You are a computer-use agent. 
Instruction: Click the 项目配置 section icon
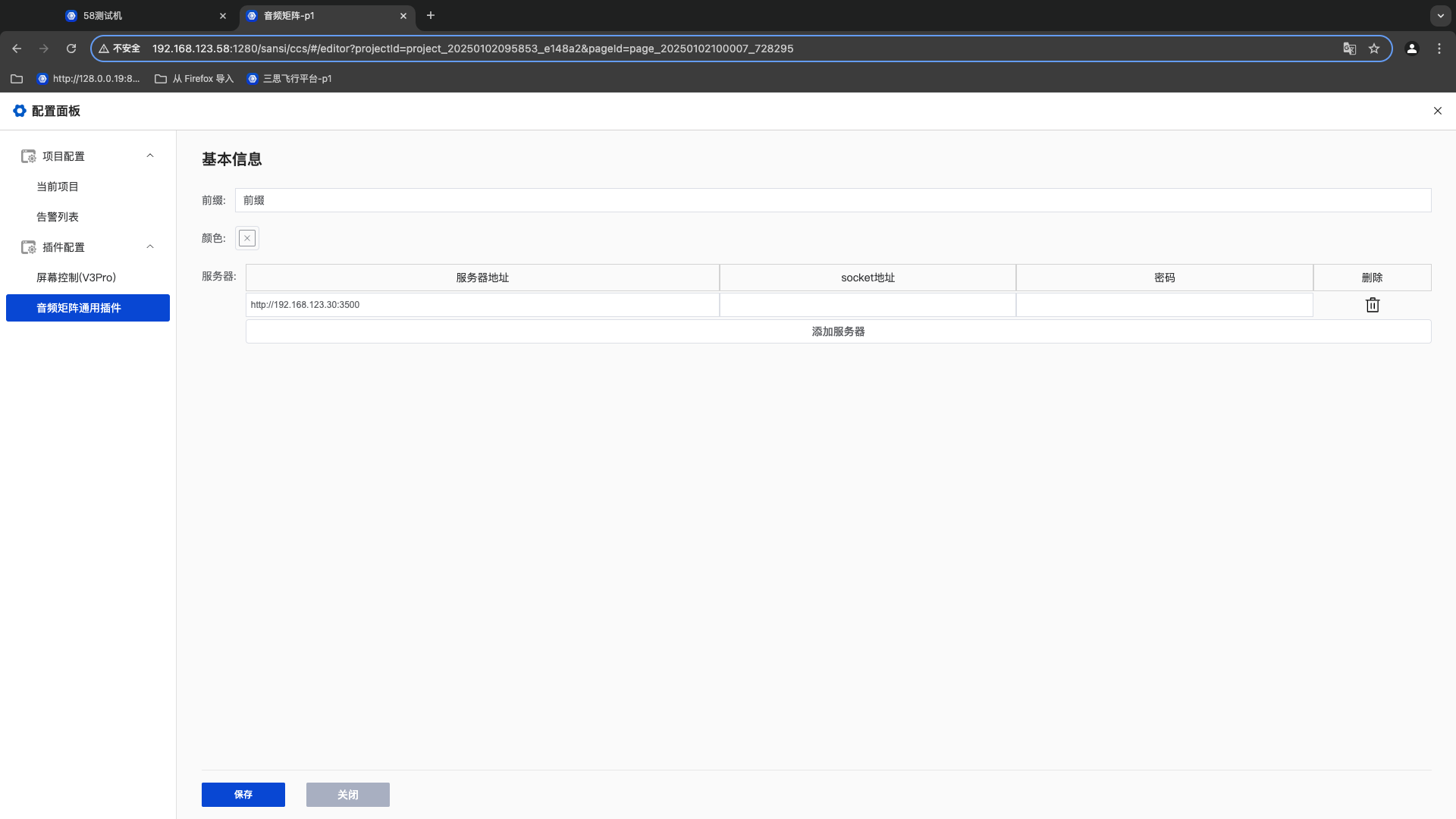(x=28, y=156)
